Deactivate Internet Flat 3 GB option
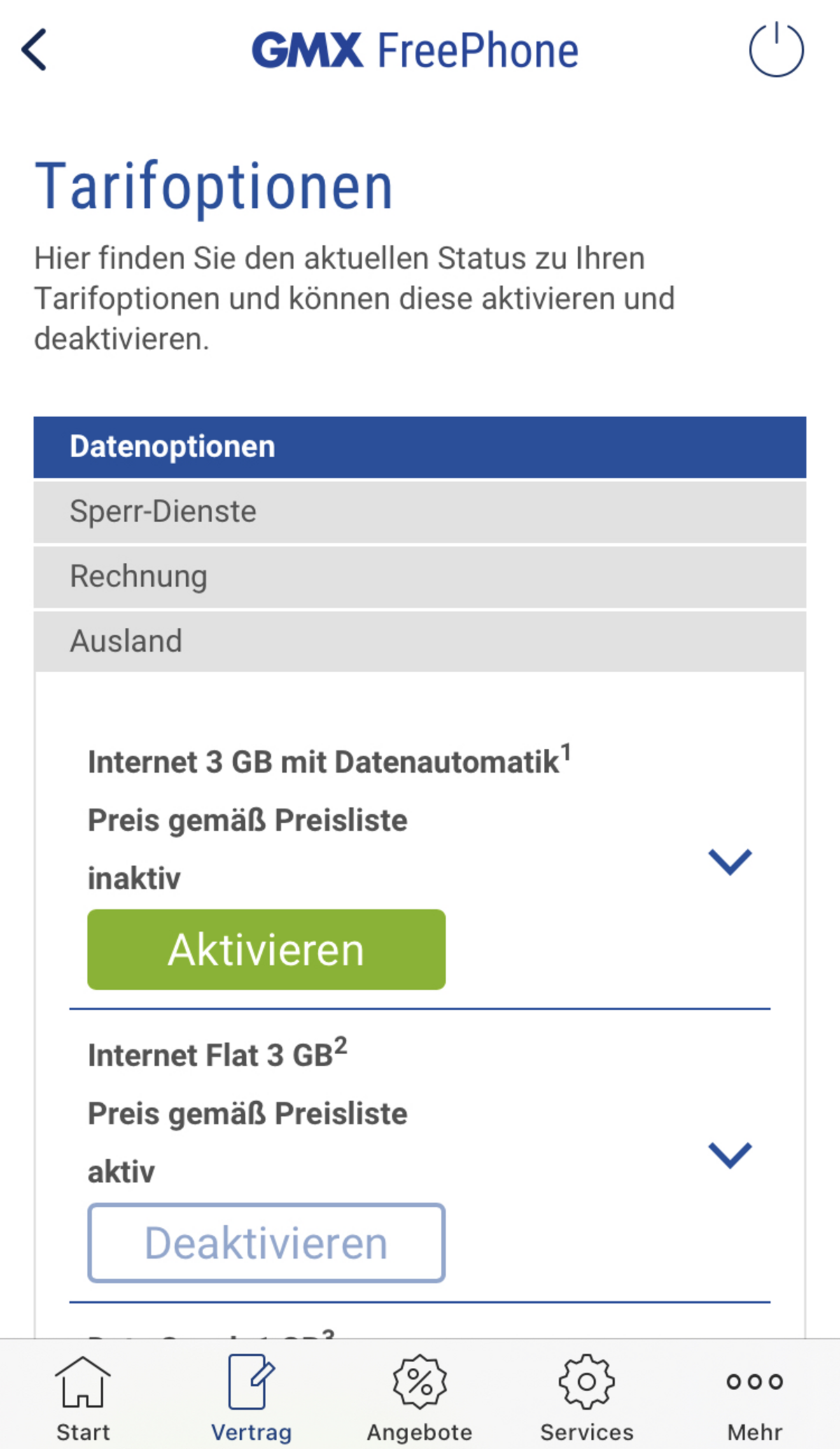840x1449 pixels. (x=266, y=1242)
